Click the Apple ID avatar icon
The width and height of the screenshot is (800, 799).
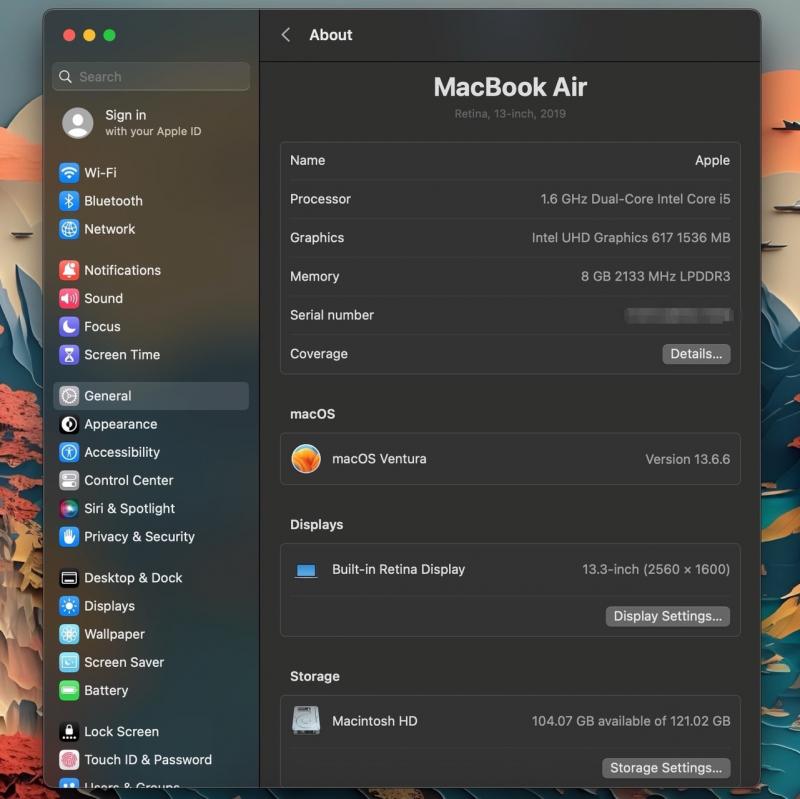78,122
